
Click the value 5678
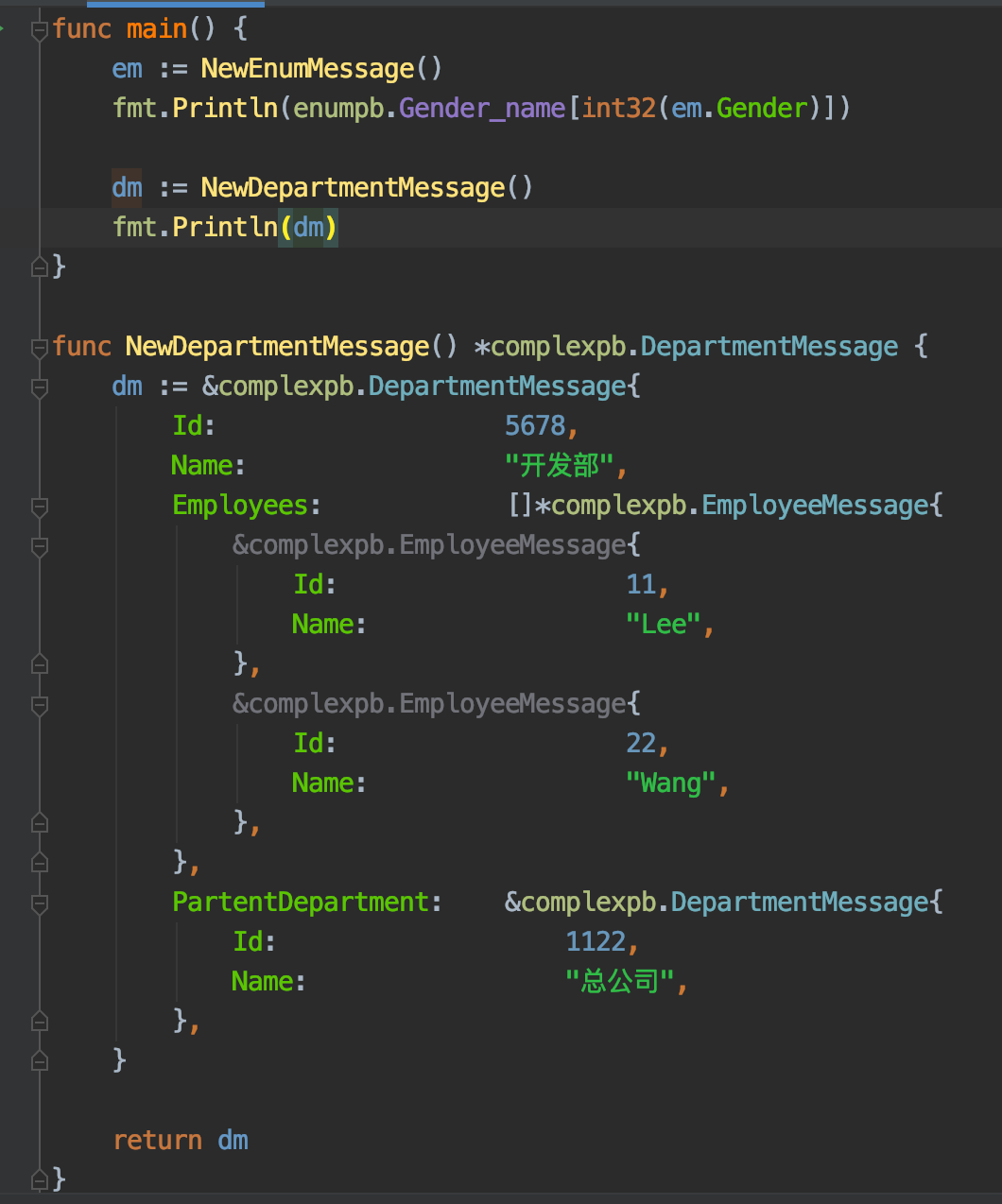pyautogui.click(x=535, y=426)
